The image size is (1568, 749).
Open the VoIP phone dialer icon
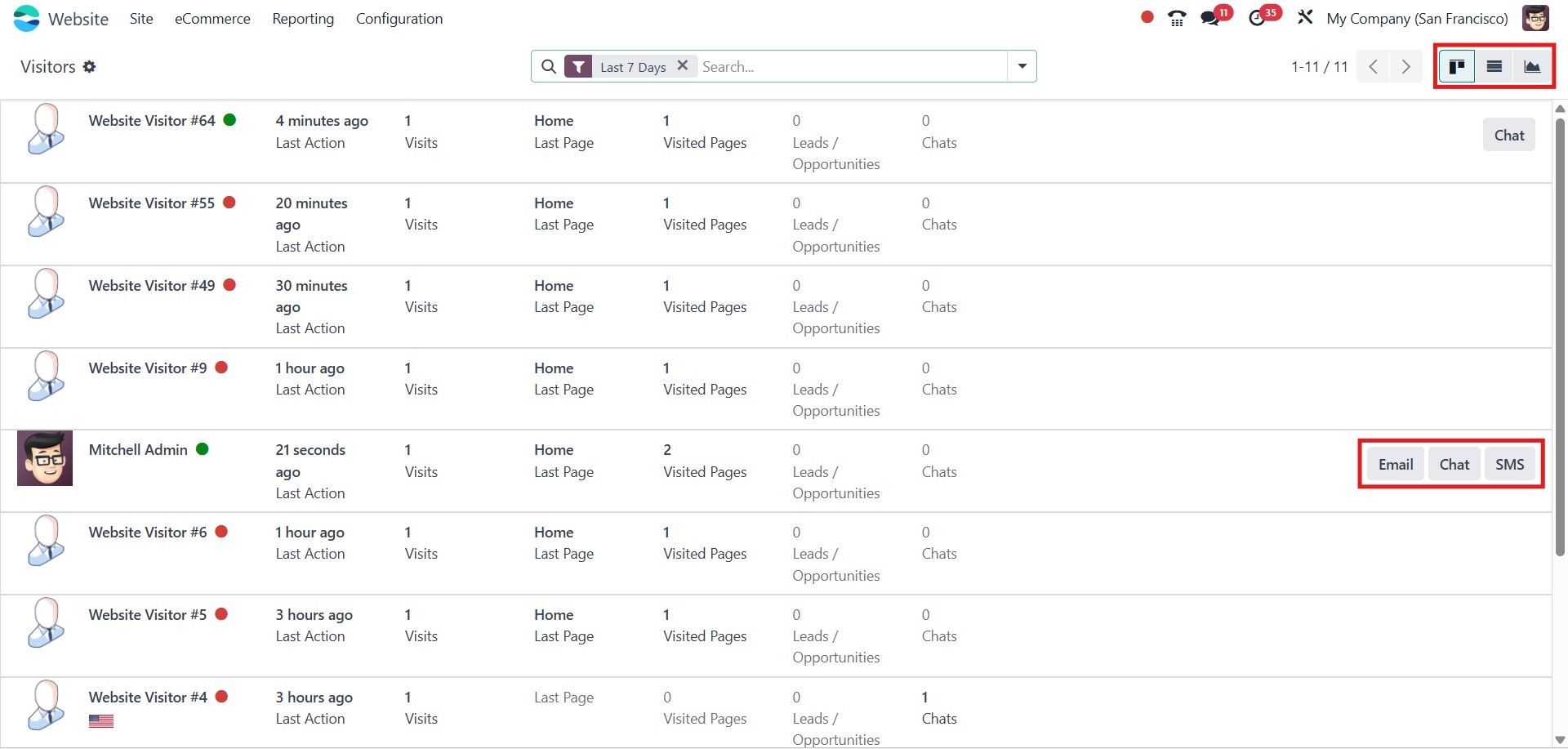pyautogui.click(x=1177, y=18)
